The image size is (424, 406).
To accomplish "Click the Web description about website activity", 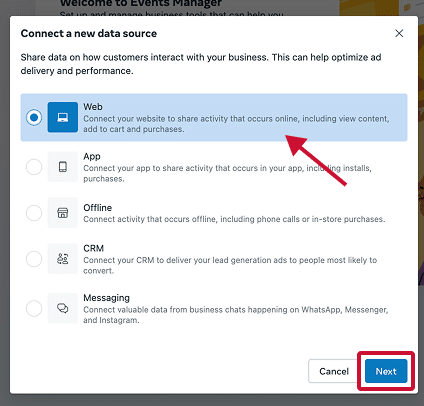I will (x=236, y=124).
